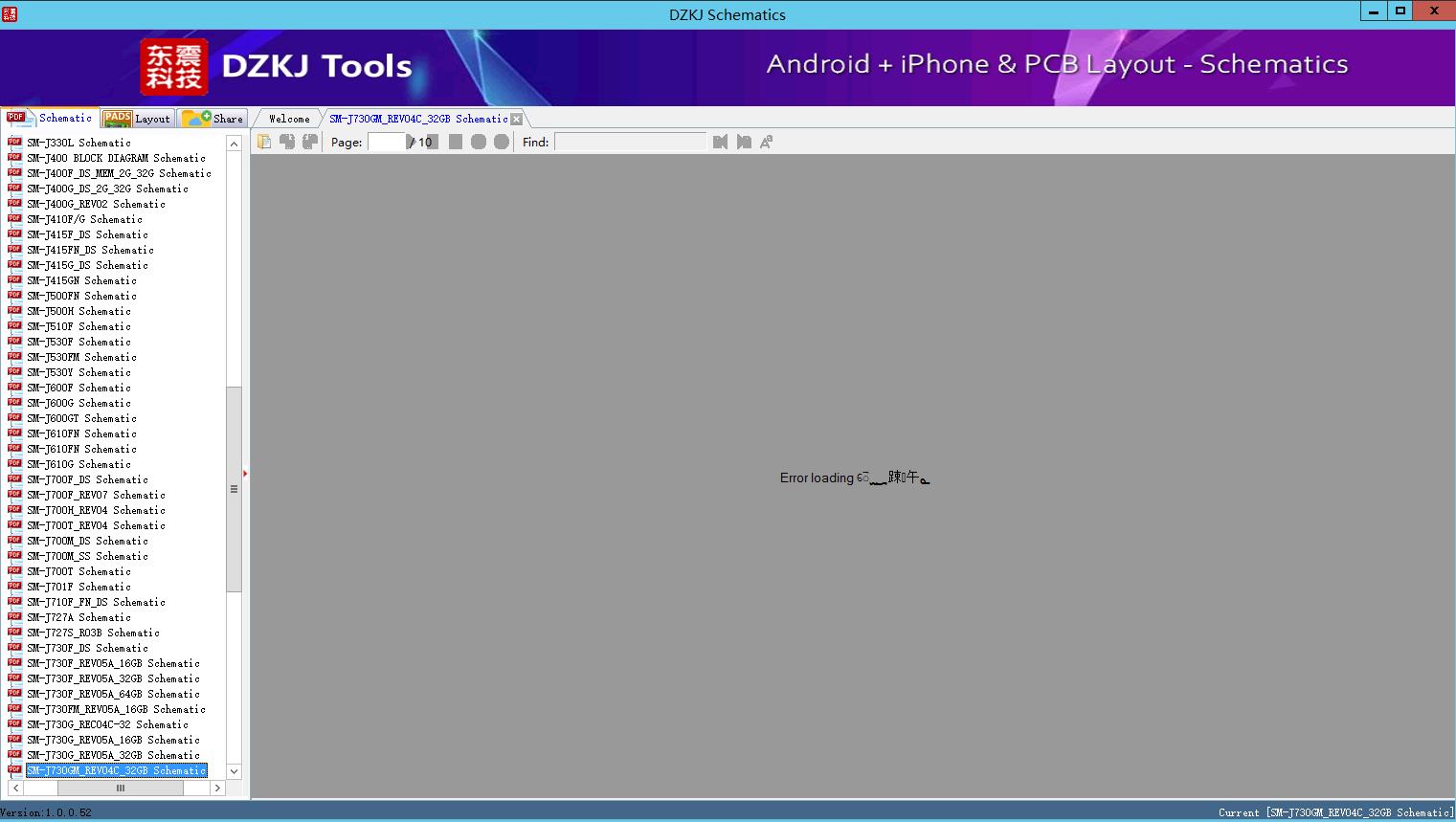
Task: Open SM-J730F_DS Schematic
Action: tap(88, 648)
